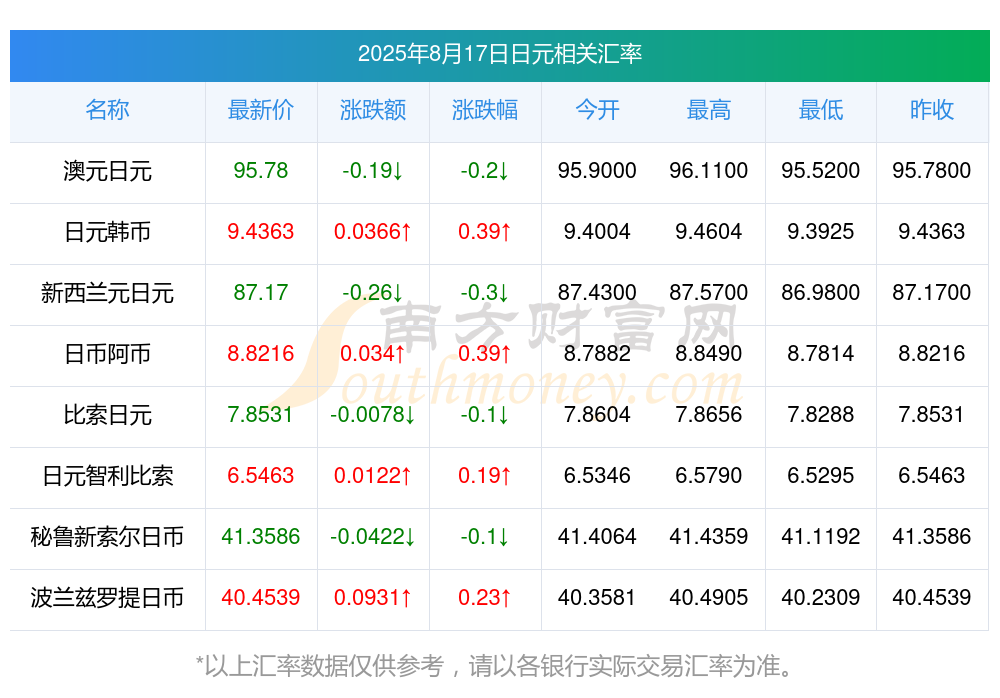This screenshot has width=1000, height=698.
Task: Click opening price 87.4300
Action: [x=597, y=293]
